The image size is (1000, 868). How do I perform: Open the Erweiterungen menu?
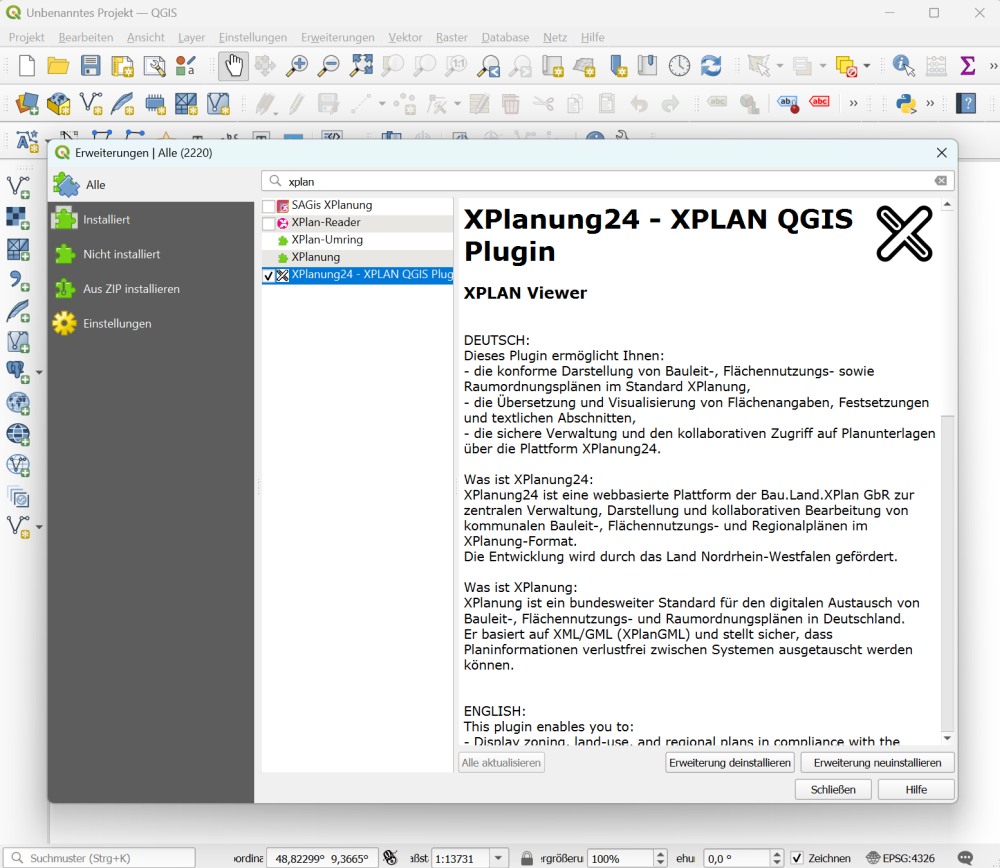(x=337, y=37)
